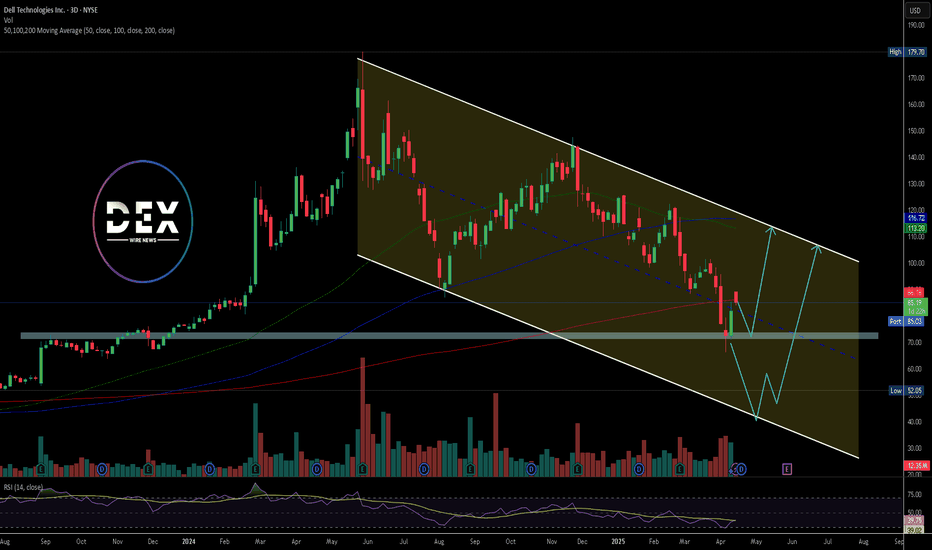Click the dividend marker in mid-January 2024

click(209, 470)
